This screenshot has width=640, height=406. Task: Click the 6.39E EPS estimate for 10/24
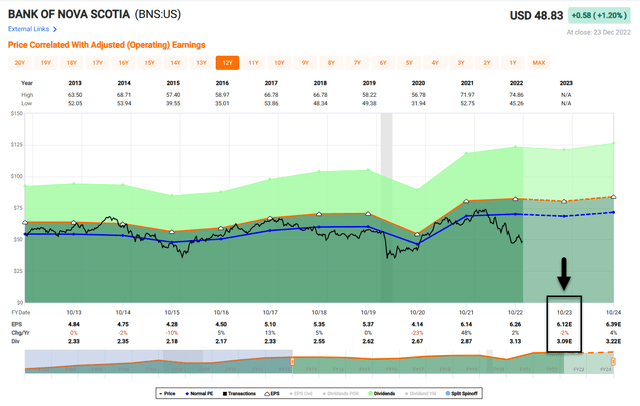click(613, 324)
